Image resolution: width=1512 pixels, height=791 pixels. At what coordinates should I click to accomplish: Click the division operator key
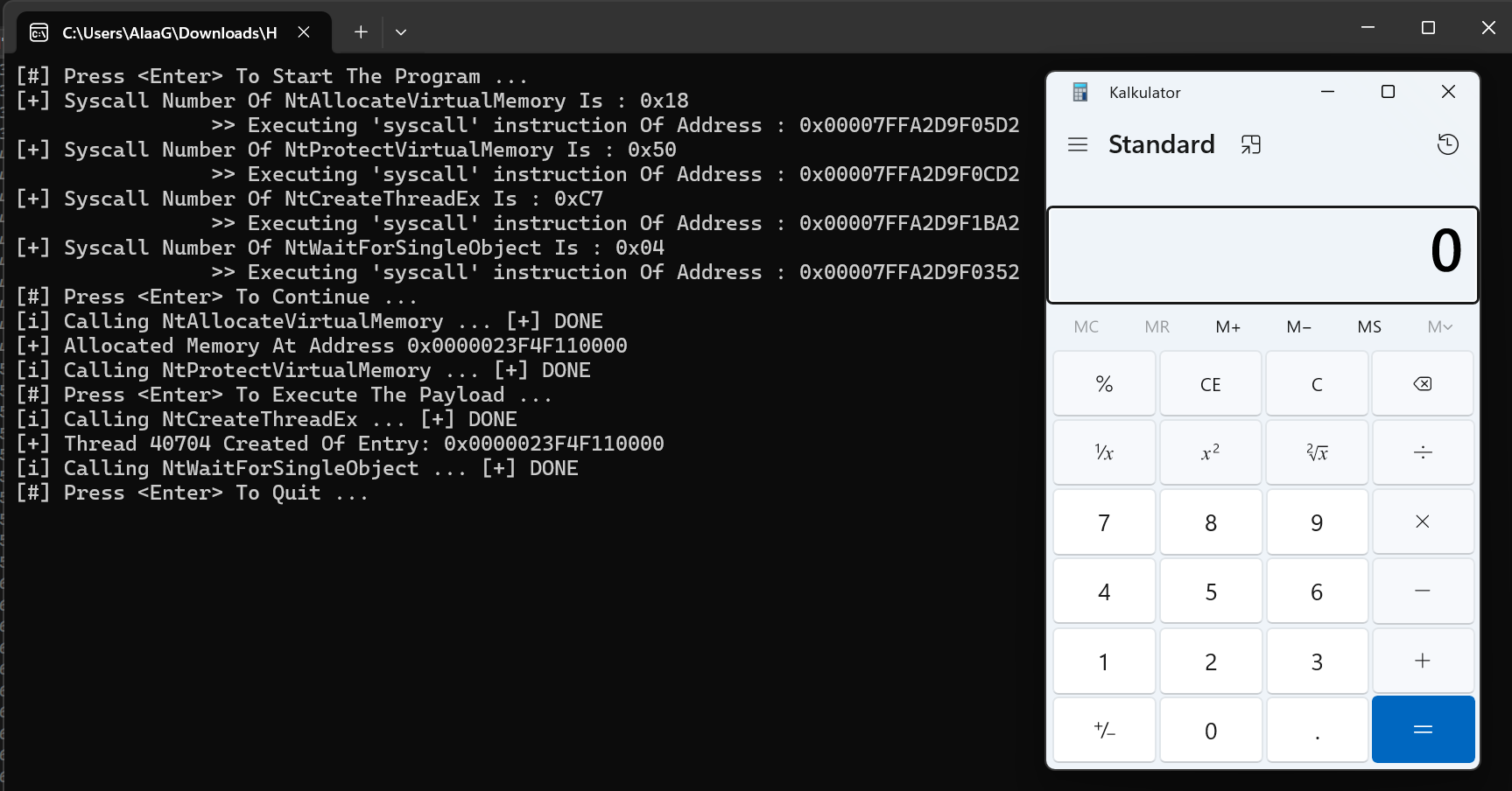click(1423, 452)
